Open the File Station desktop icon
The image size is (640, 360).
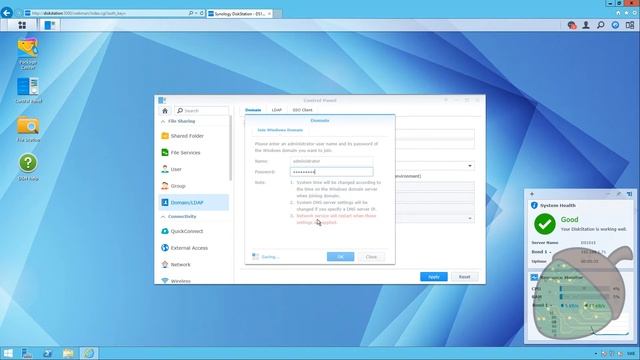[x=28, y=129]
